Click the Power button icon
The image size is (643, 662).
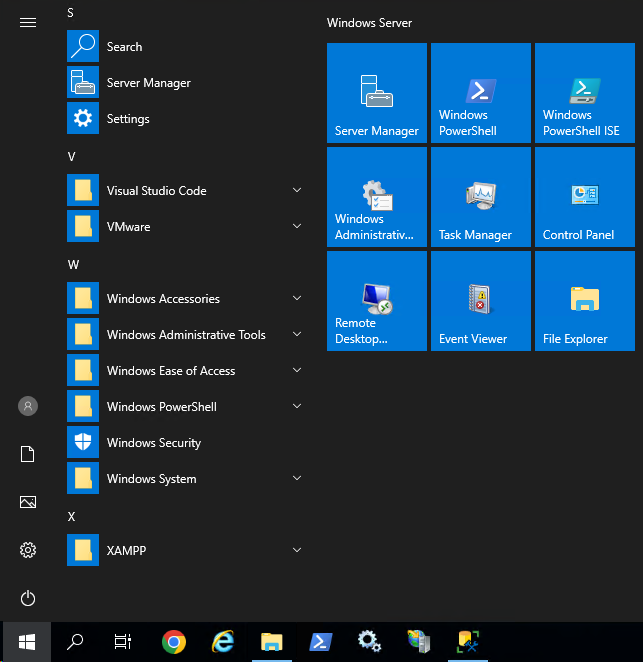tap(28, 598)
